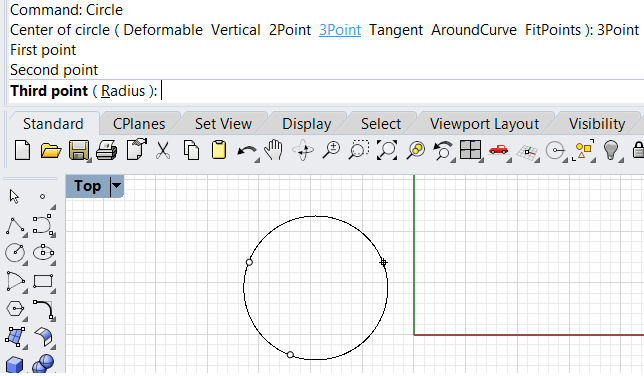Viewport: 644px width, 376px height.
Task: Open a file with the folder icon
Action: (51, 151)
